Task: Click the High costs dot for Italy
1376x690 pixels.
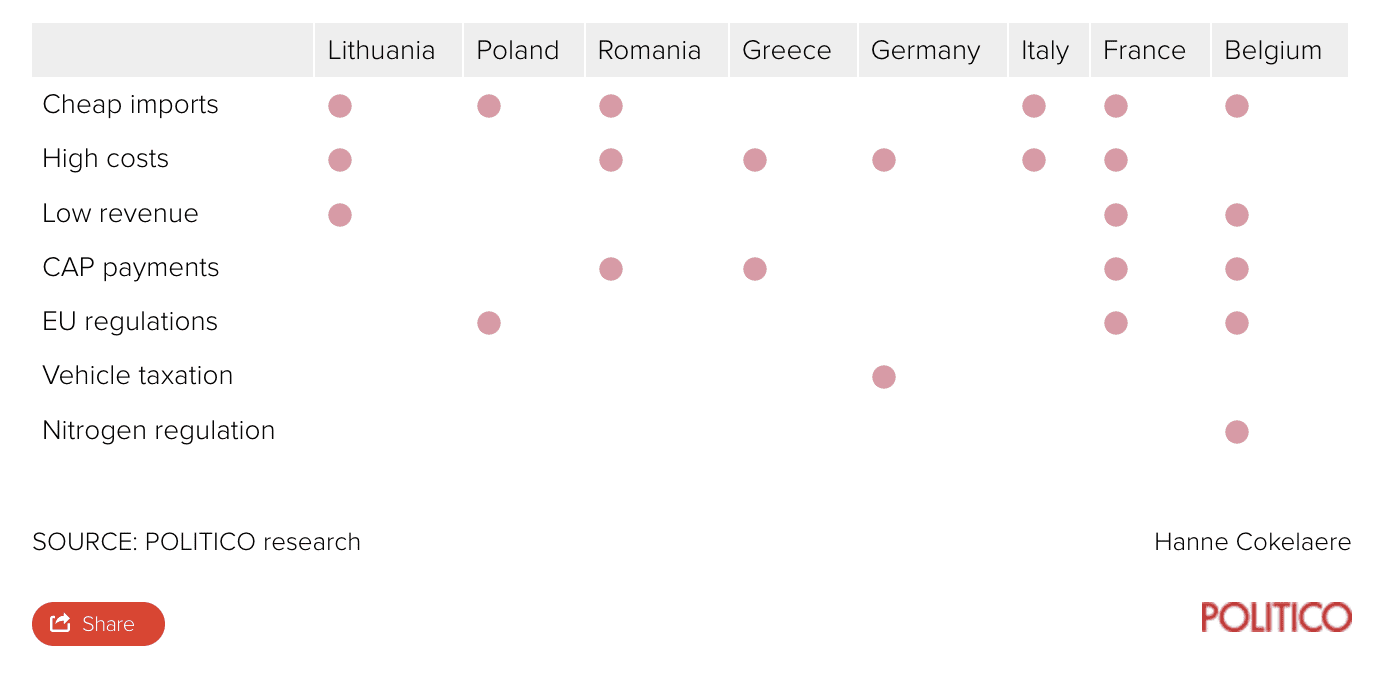Action: click(1034, 160)
